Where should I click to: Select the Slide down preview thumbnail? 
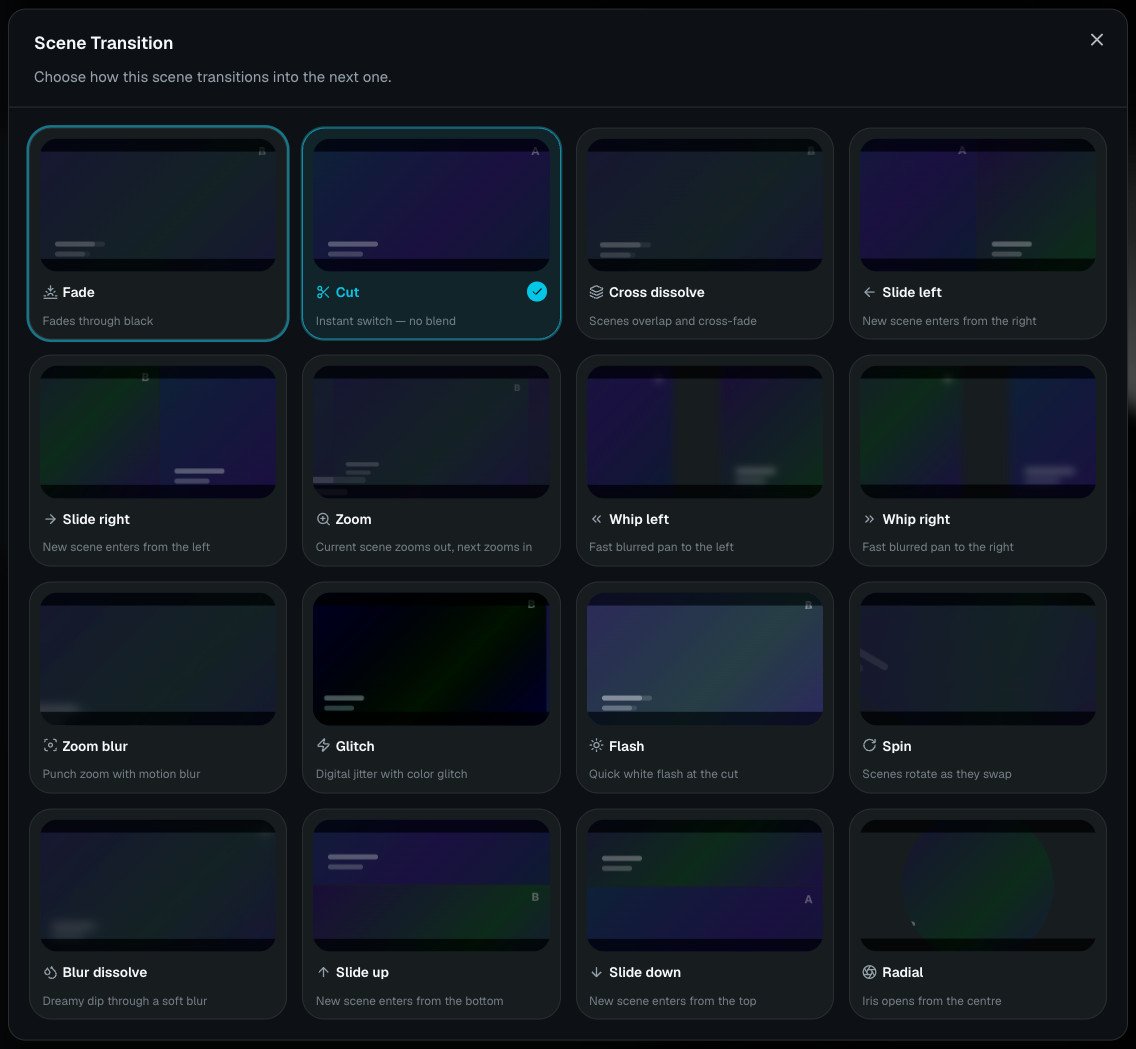pos(705,885)
